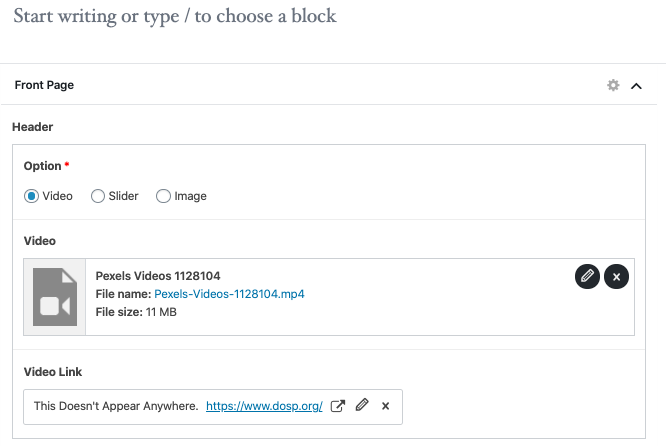Click the Front Page panel title

coord(44,86)
